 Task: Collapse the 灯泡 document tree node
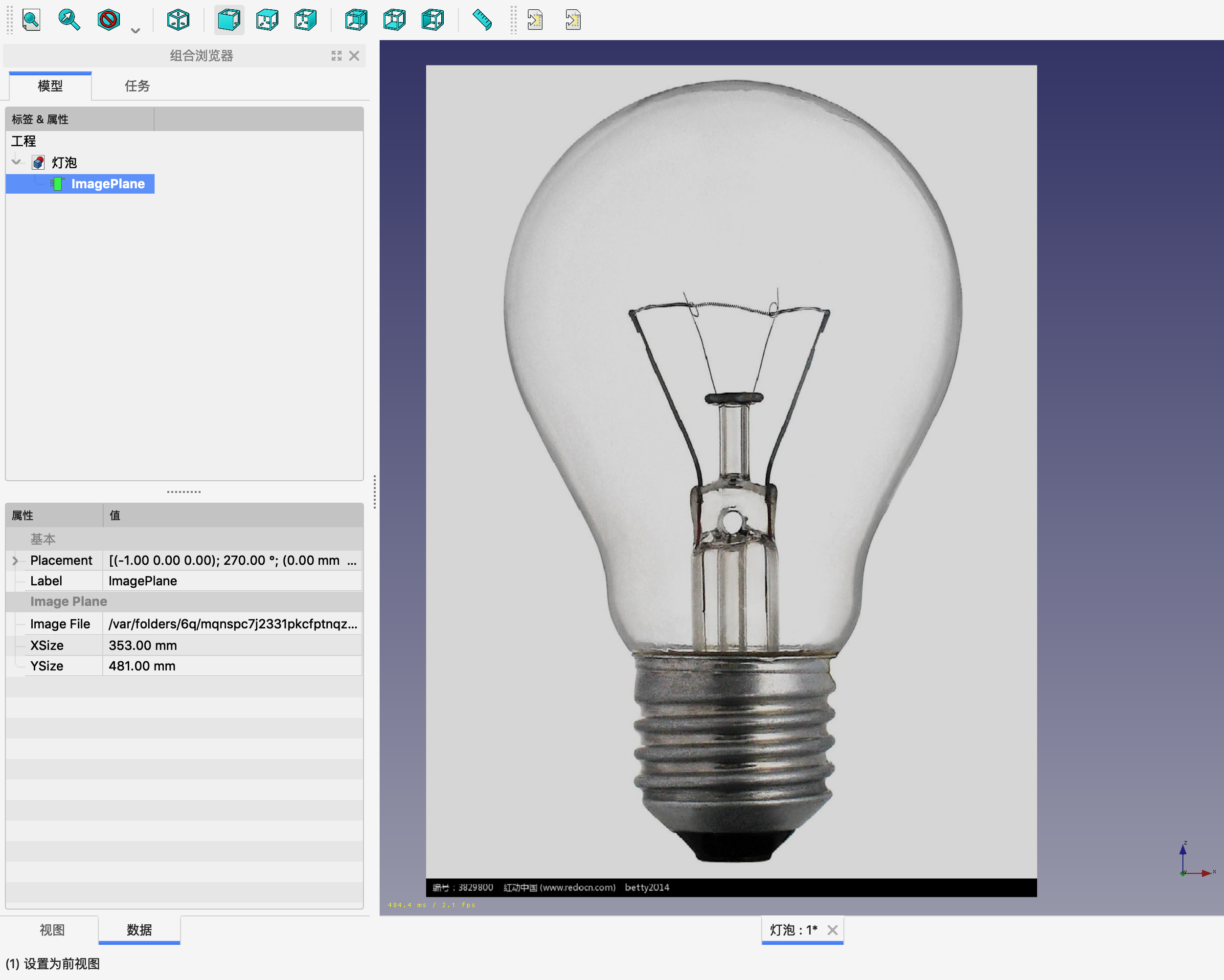(16, 162)
